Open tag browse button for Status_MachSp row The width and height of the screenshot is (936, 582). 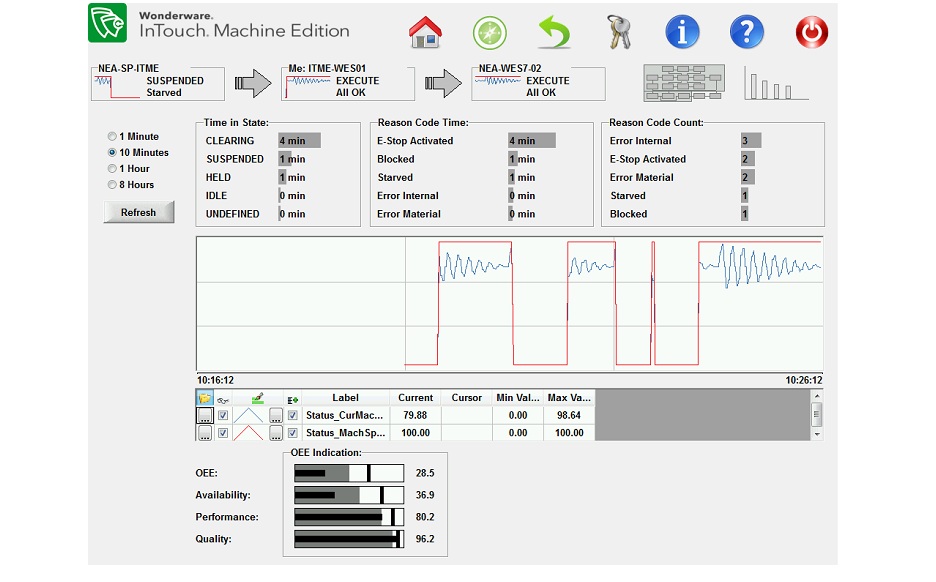pos(205,433)
